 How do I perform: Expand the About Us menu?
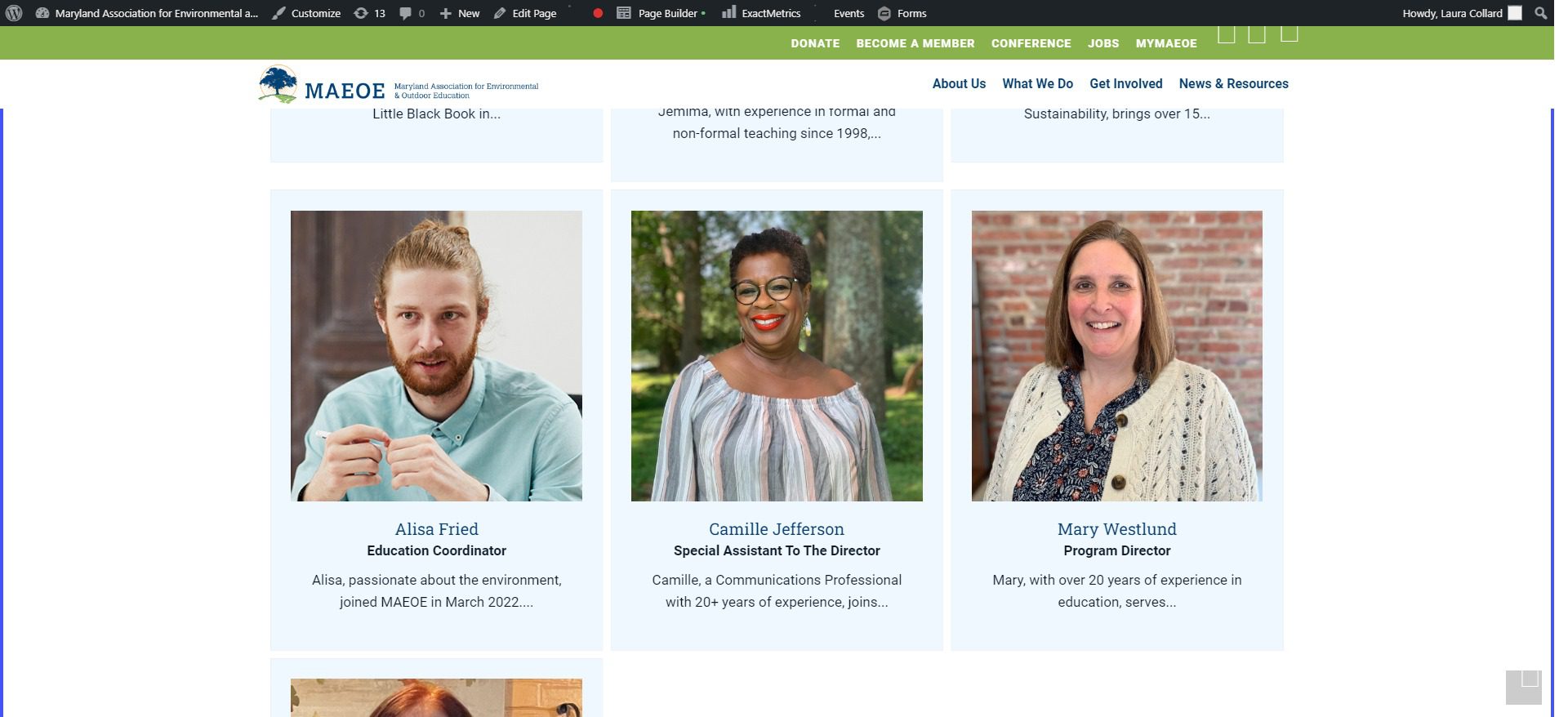959,83
